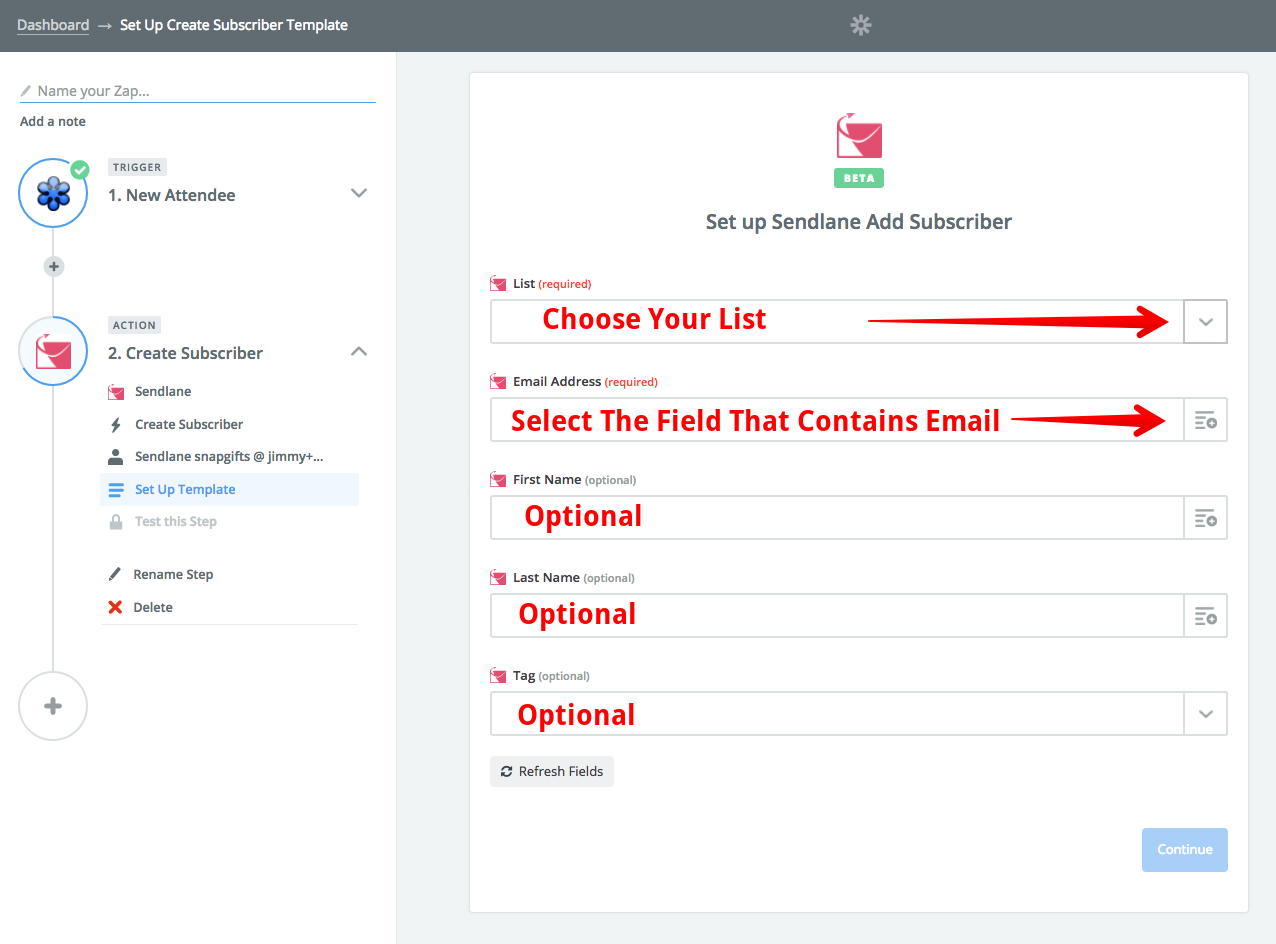
Task: Click the Zapier loading gear icon in header
Action: point(861,25)
